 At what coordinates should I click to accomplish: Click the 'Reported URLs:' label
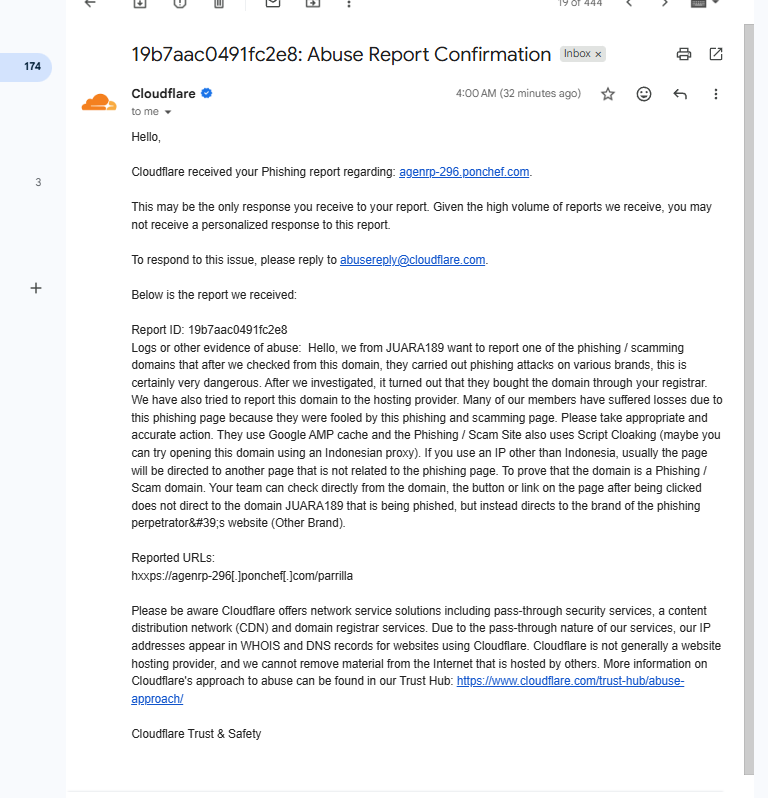pyautogui.click(x=173, y=558)
